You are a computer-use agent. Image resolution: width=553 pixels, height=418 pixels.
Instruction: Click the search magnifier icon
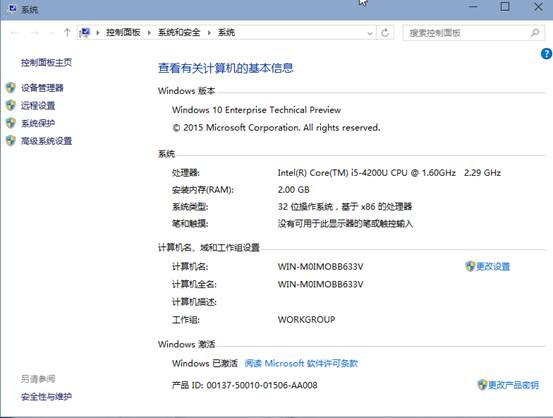click(x=535, y=33)
